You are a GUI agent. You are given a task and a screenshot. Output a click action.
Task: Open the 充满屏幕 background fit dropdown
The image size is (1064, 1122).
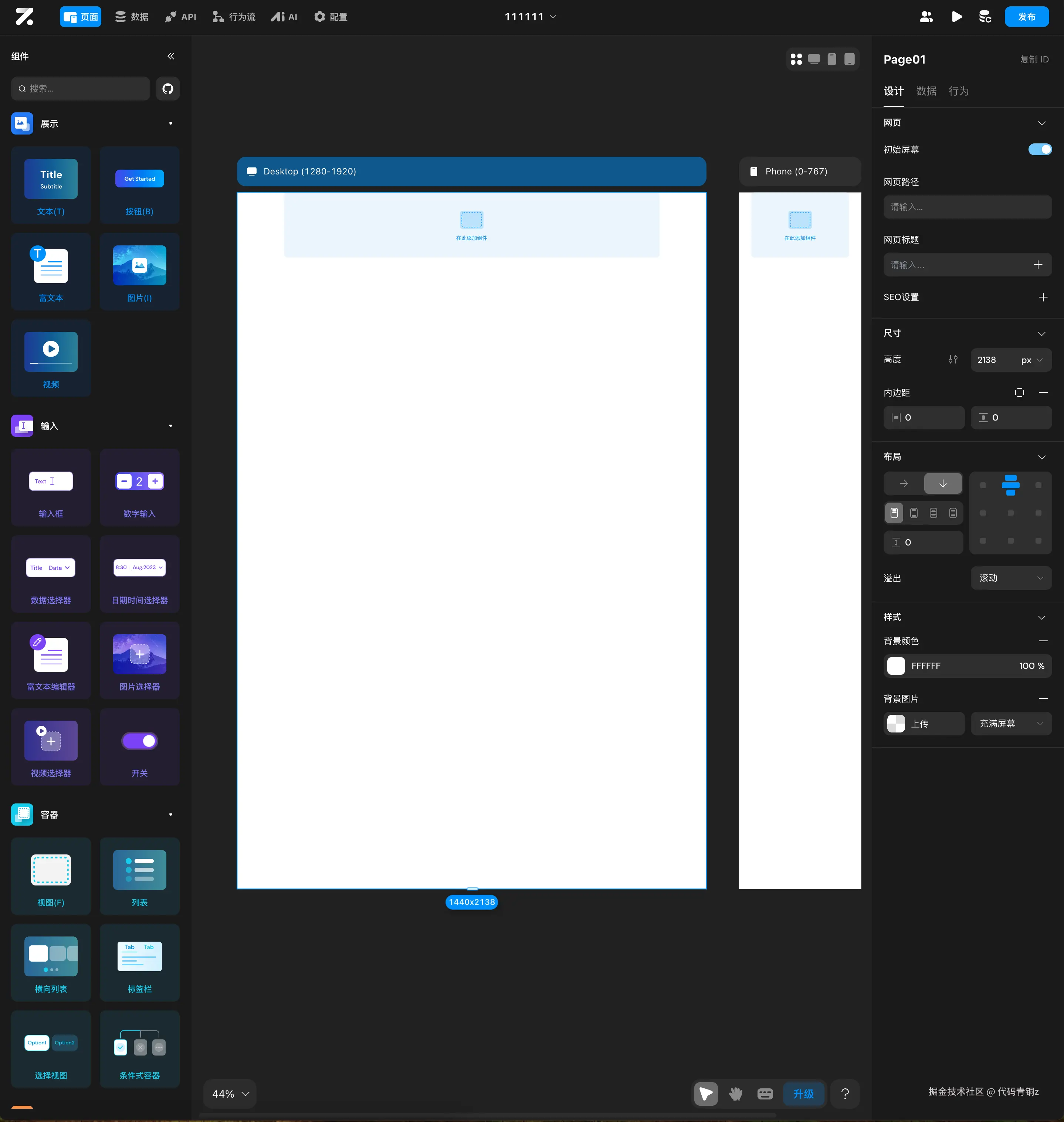1011,724
